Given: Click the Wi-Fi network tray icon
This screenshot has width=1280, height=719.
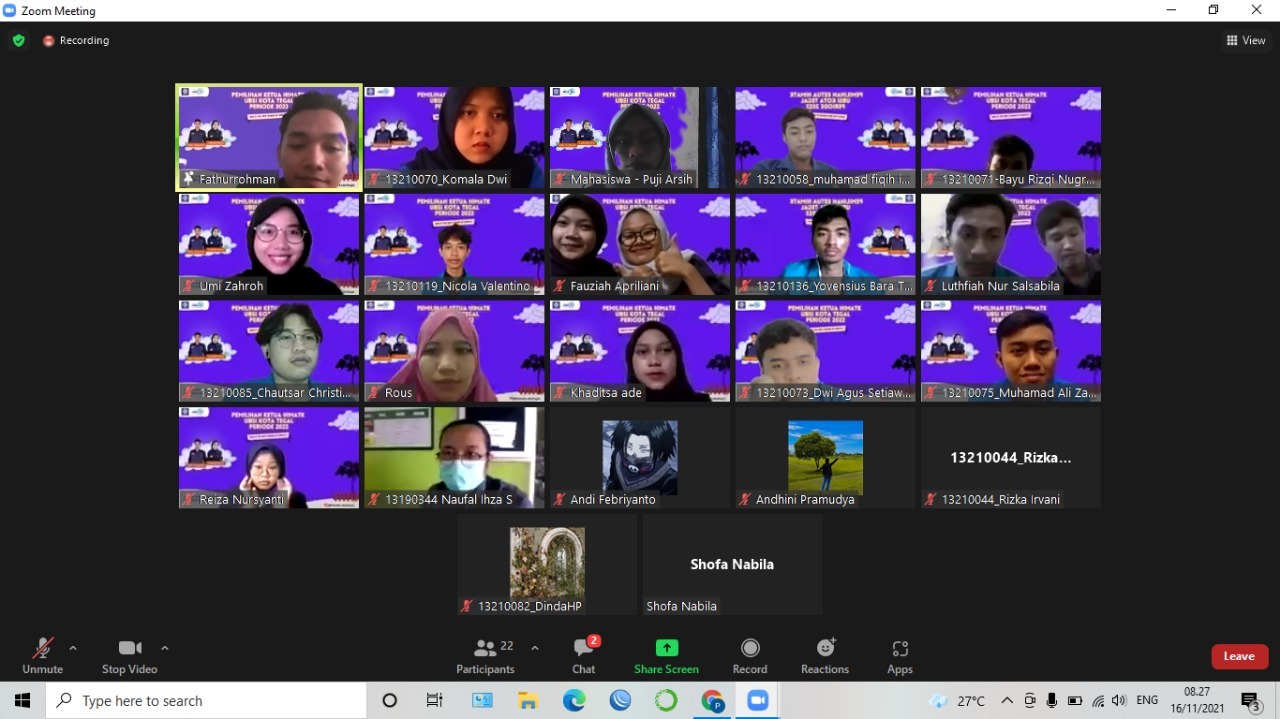Looking at the screenshot, I should click(1098, 701).
